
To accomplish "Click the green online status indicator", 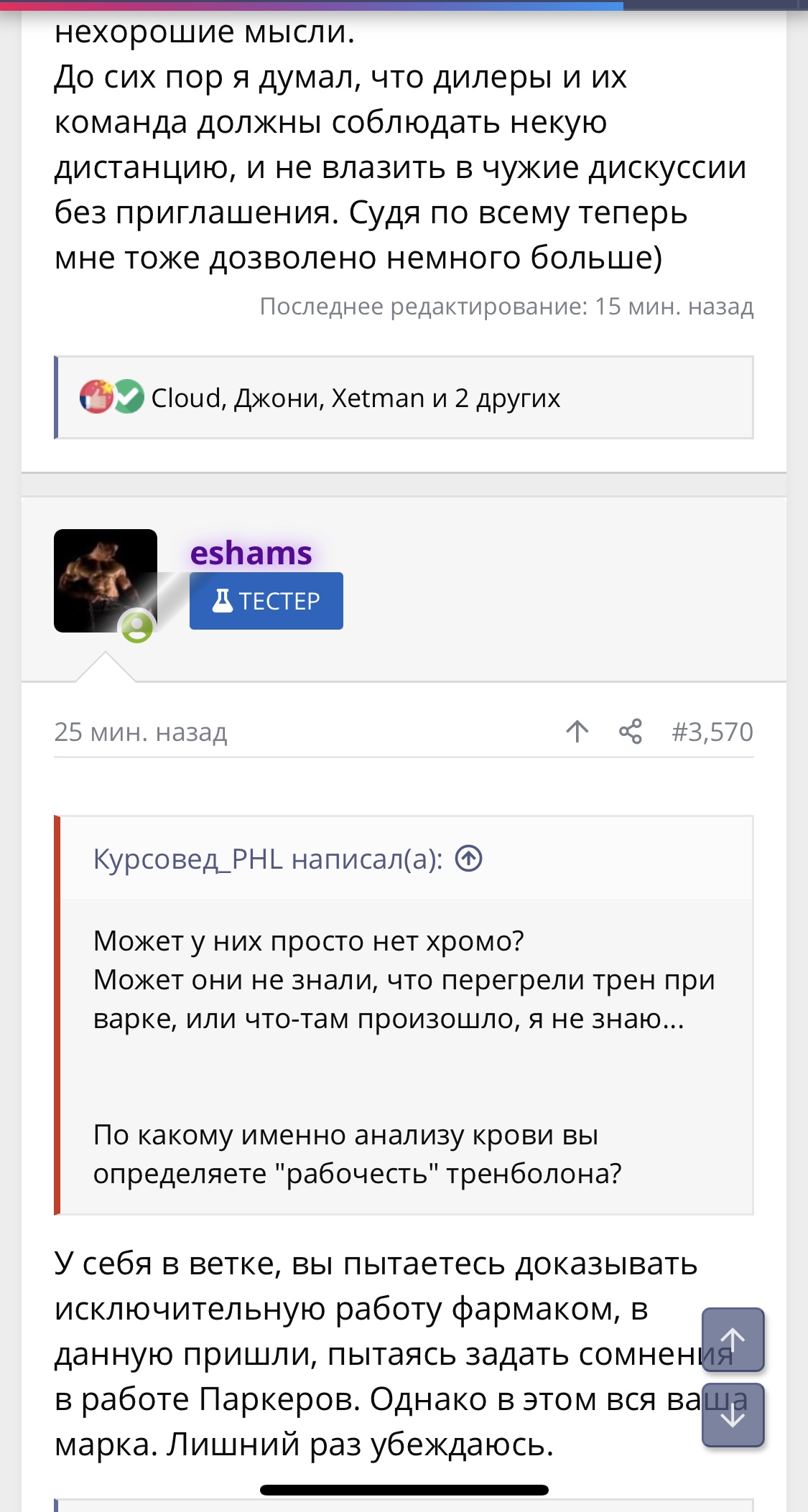I will (x=136, y=627).
